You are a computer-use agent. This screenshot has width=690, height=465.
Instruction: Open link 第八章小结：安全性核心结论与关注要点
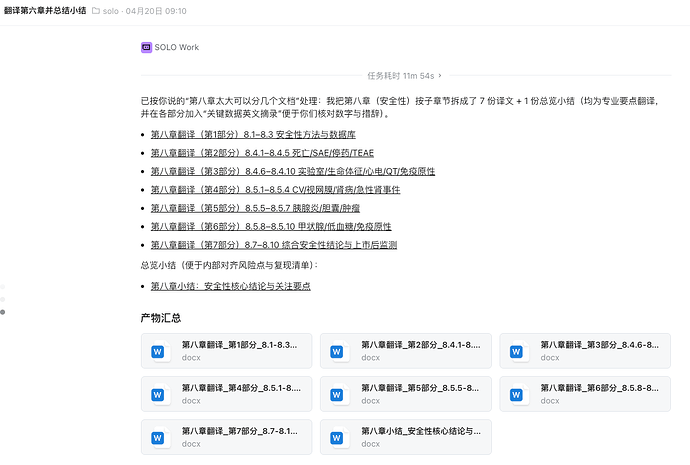pos(231,286)
